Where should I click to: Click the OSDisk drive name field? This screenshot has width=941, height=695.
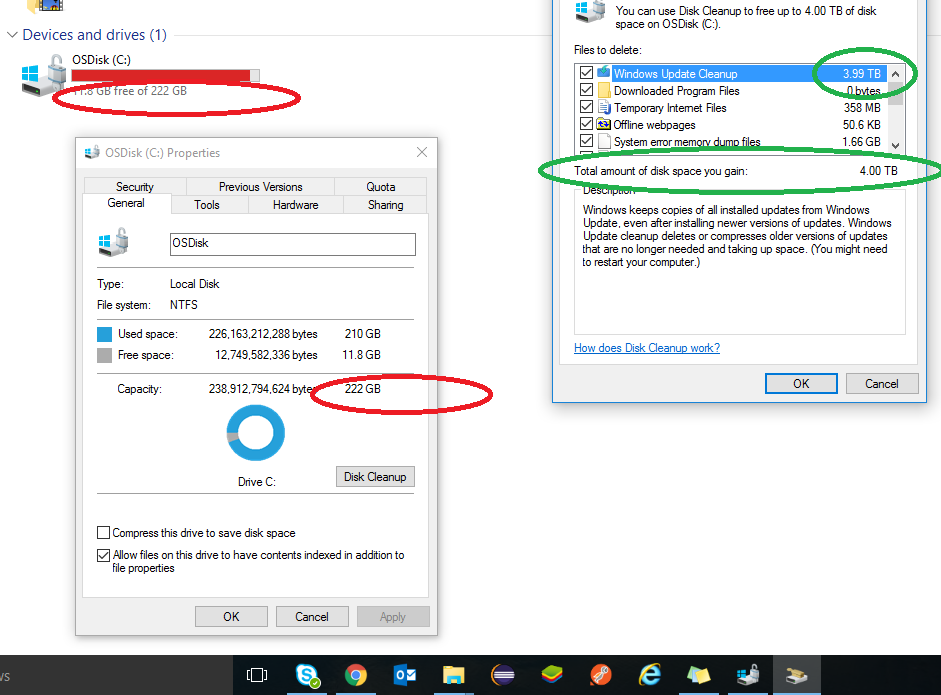(x=292, y=244)
